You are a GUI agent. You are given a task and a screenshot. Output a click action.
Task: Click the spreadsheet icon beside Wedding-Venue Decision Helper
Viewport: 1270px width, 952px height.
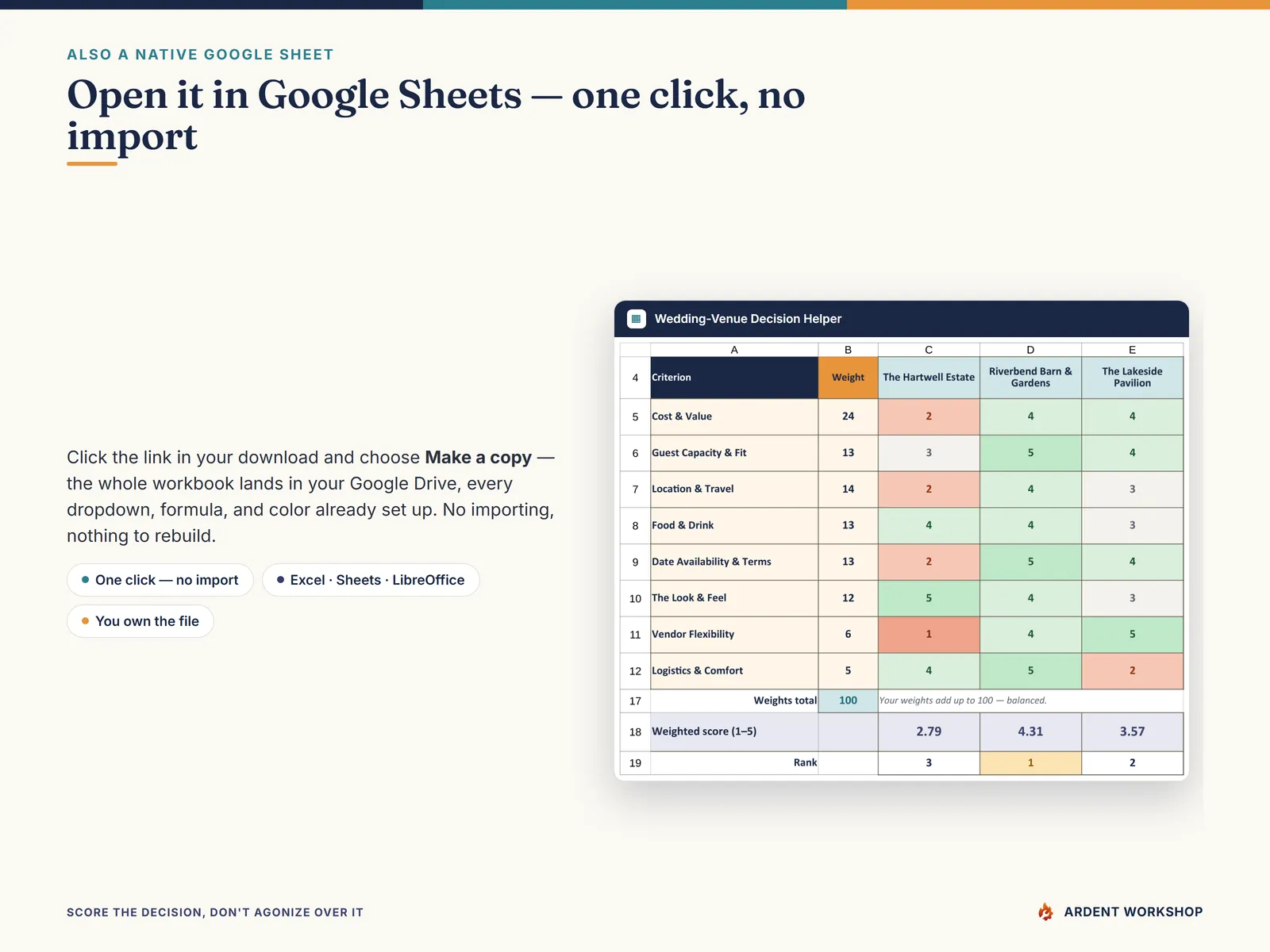636,319
